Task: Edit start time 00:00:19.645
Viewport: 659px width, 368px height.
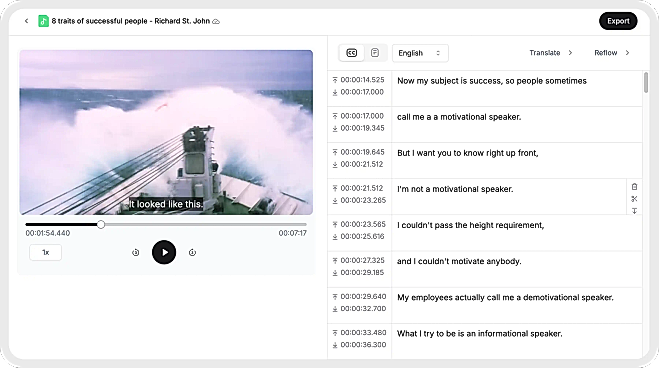Action: coord(362,152)
